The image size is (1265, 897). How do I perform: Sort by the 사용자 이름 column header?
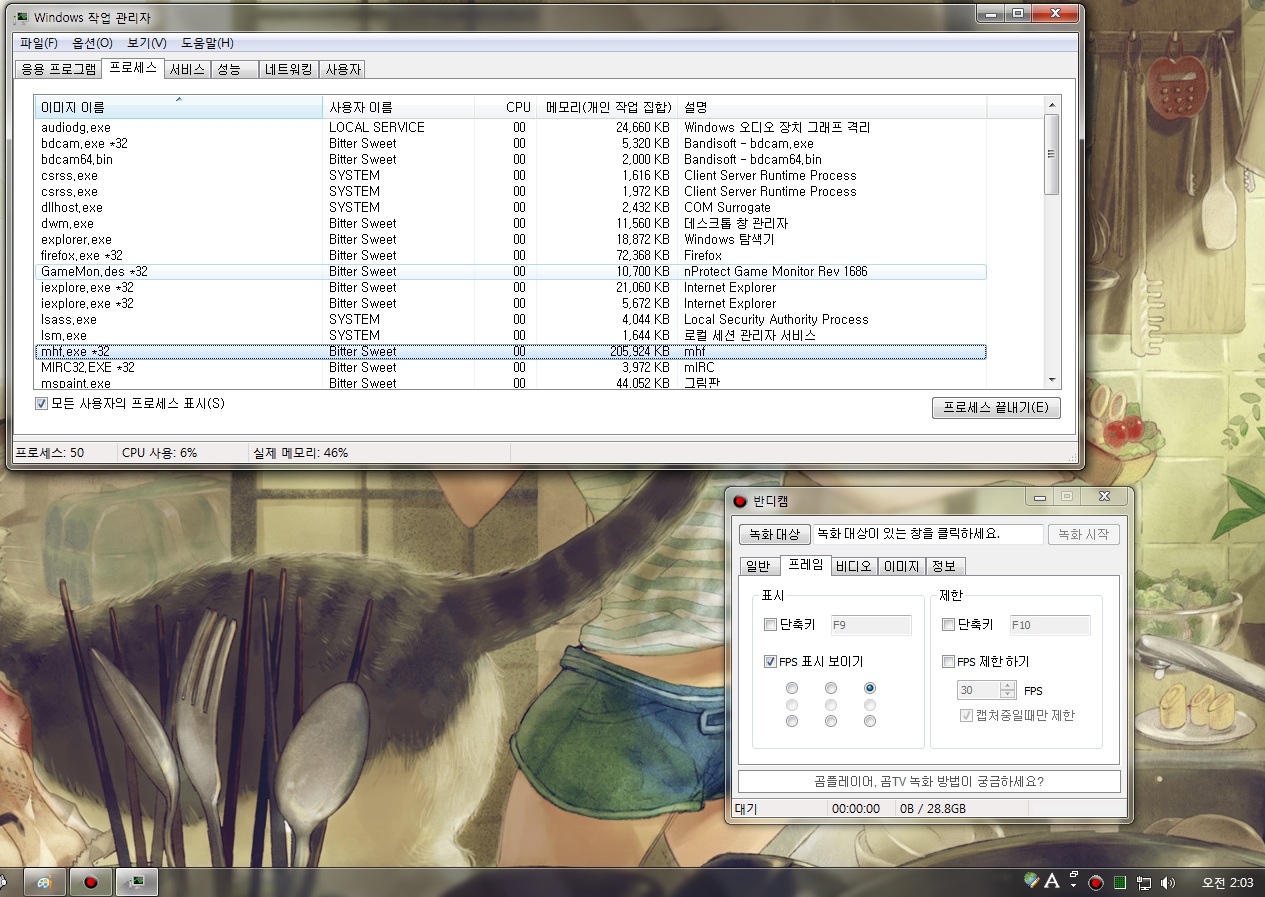(x=398, y=107)
